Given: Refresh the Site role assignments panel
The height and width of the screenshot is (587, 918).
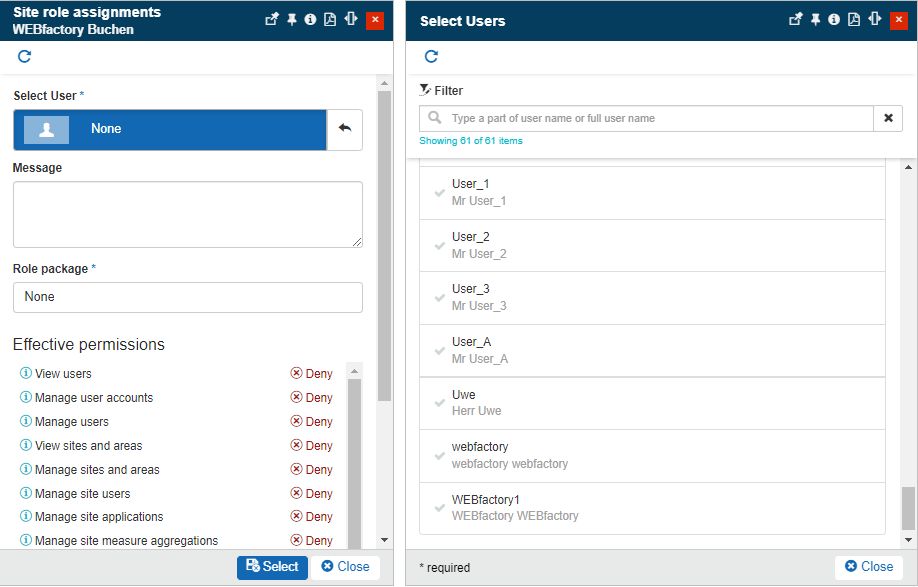Looking at the screenshot, I should (23, 57).
